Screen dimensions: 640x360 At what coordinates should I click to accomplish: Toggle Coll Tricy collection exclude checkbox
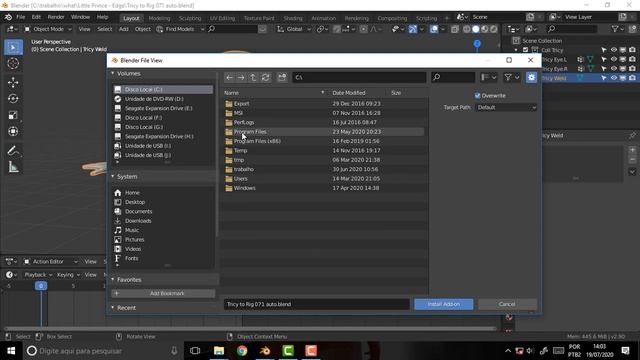coord(525,50)
